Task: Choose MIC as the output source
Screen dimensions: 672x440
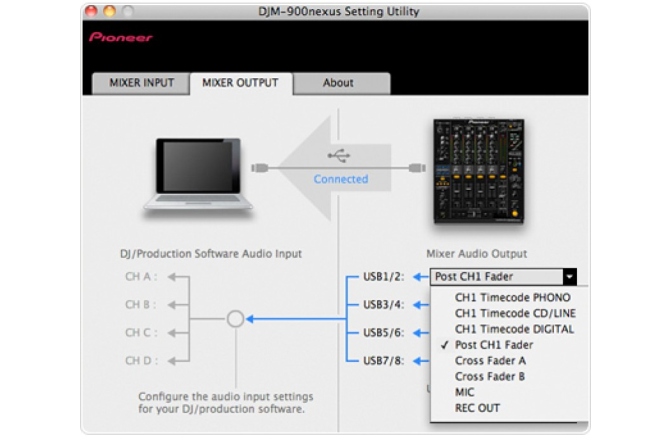Action: pos(465,392)
